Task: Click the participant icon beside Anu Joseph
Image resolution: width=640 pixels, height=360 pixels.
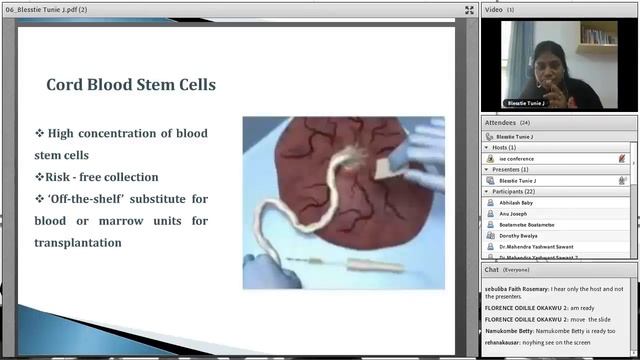Action: (490, 213)
